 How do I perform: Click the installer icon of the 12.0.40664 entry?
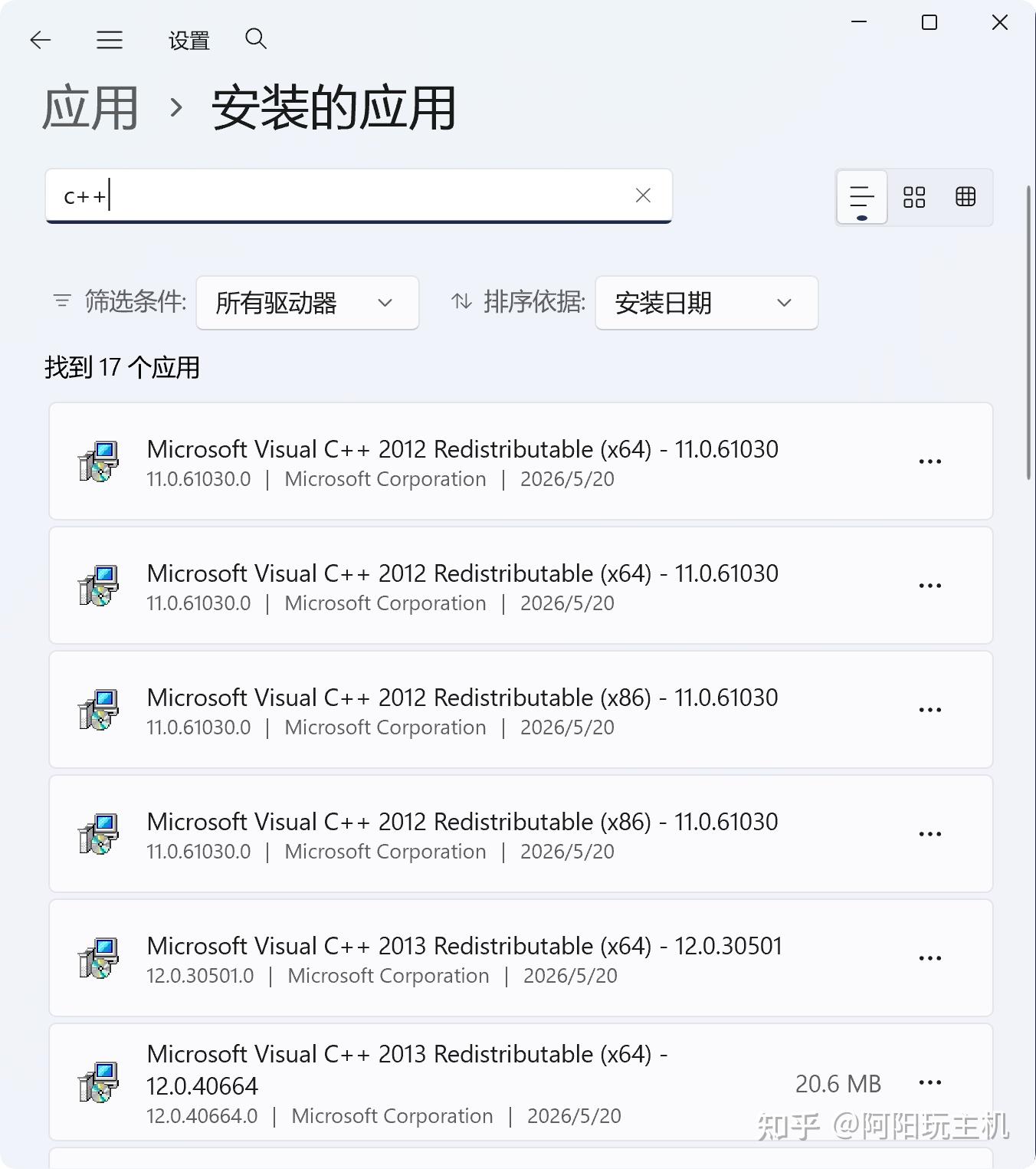coord(99,1082)
